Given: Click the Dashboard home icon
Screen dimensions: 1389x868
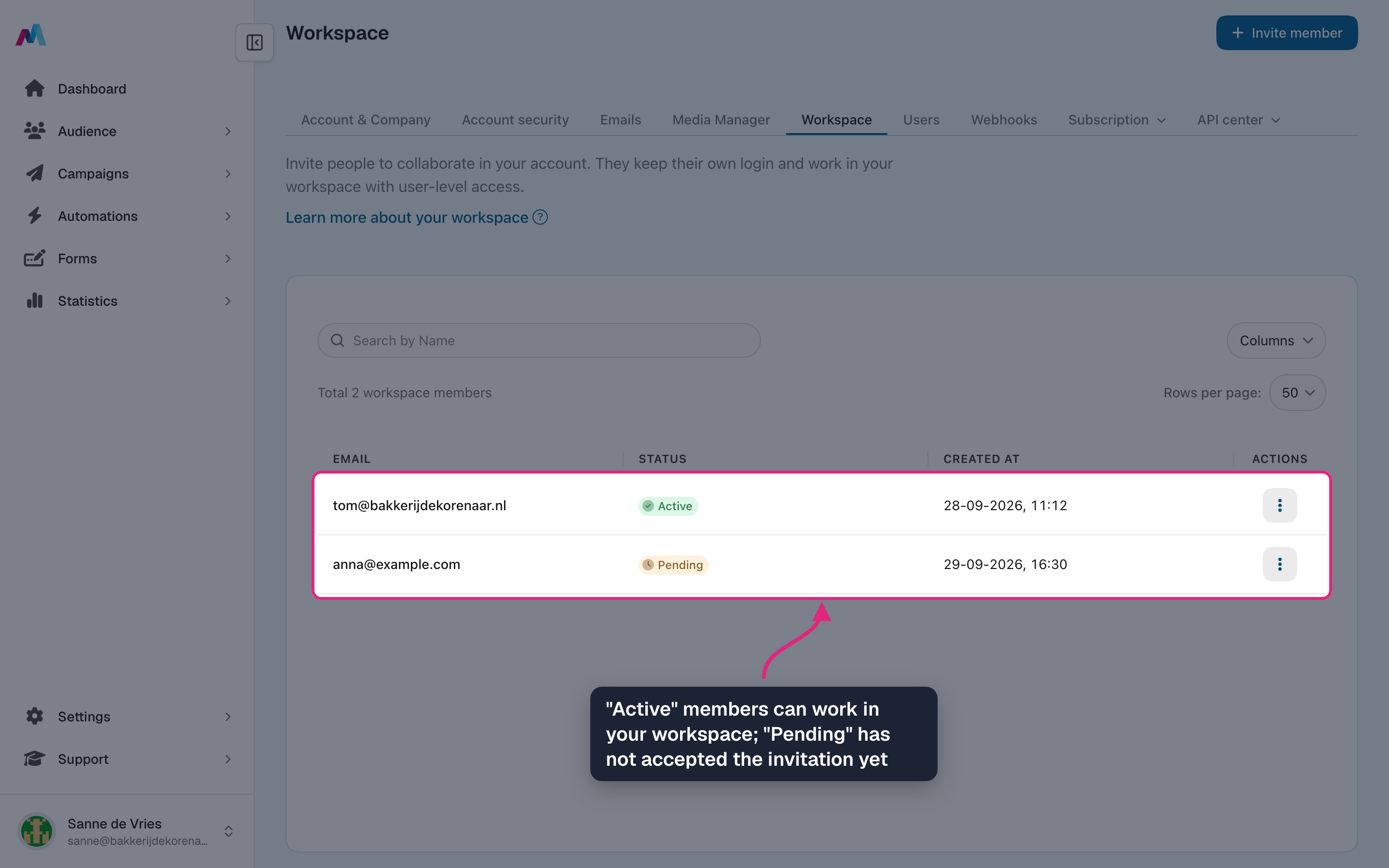Looking at the screenshot, I should (34, 88).
